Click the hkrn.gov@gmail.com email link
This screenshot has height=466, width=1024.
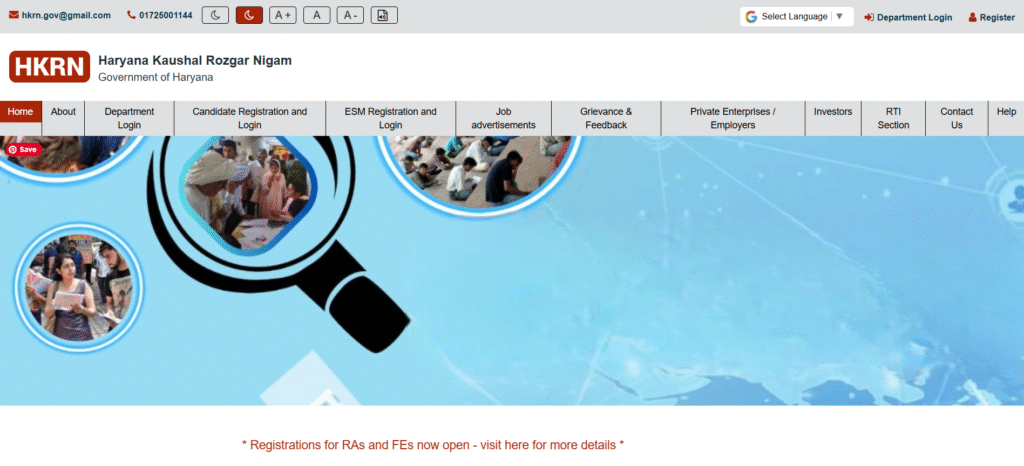[60, 16]
